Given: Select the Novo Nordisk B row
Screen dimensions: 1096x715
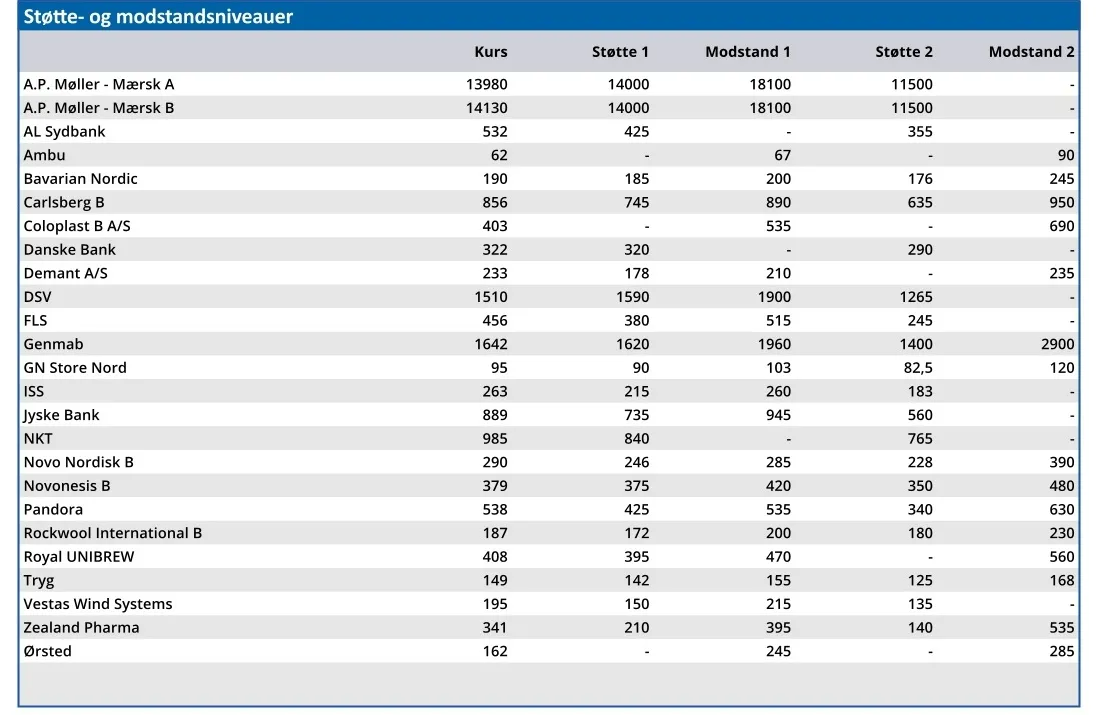Looking at the screenshot, I should click(549, 462).
